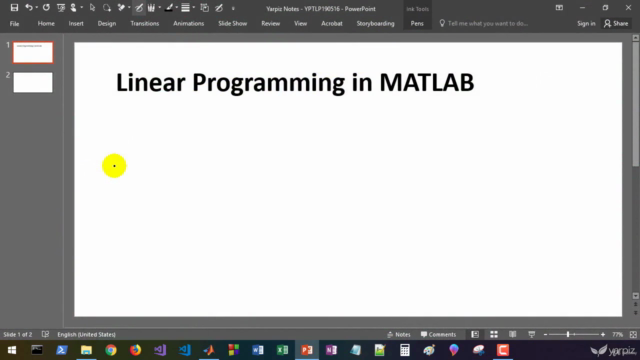Click the Undo arrow icon
The image size is (640, 360).
coord(29,8)
